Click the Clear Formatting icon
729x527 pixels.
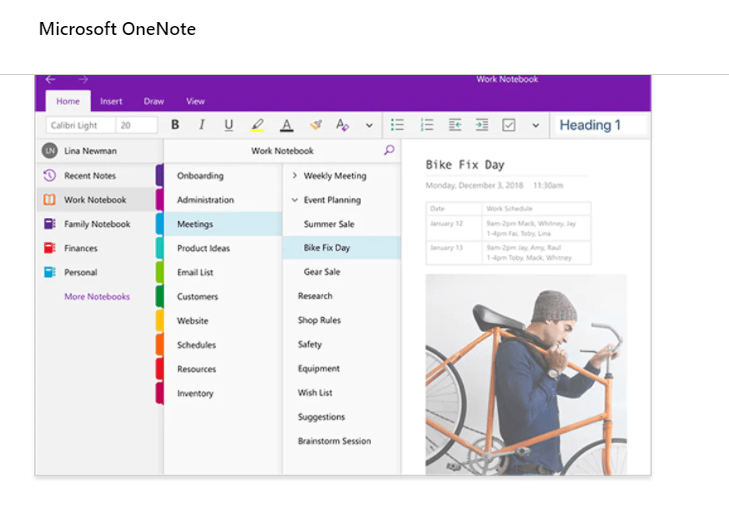tap(343, 125)
